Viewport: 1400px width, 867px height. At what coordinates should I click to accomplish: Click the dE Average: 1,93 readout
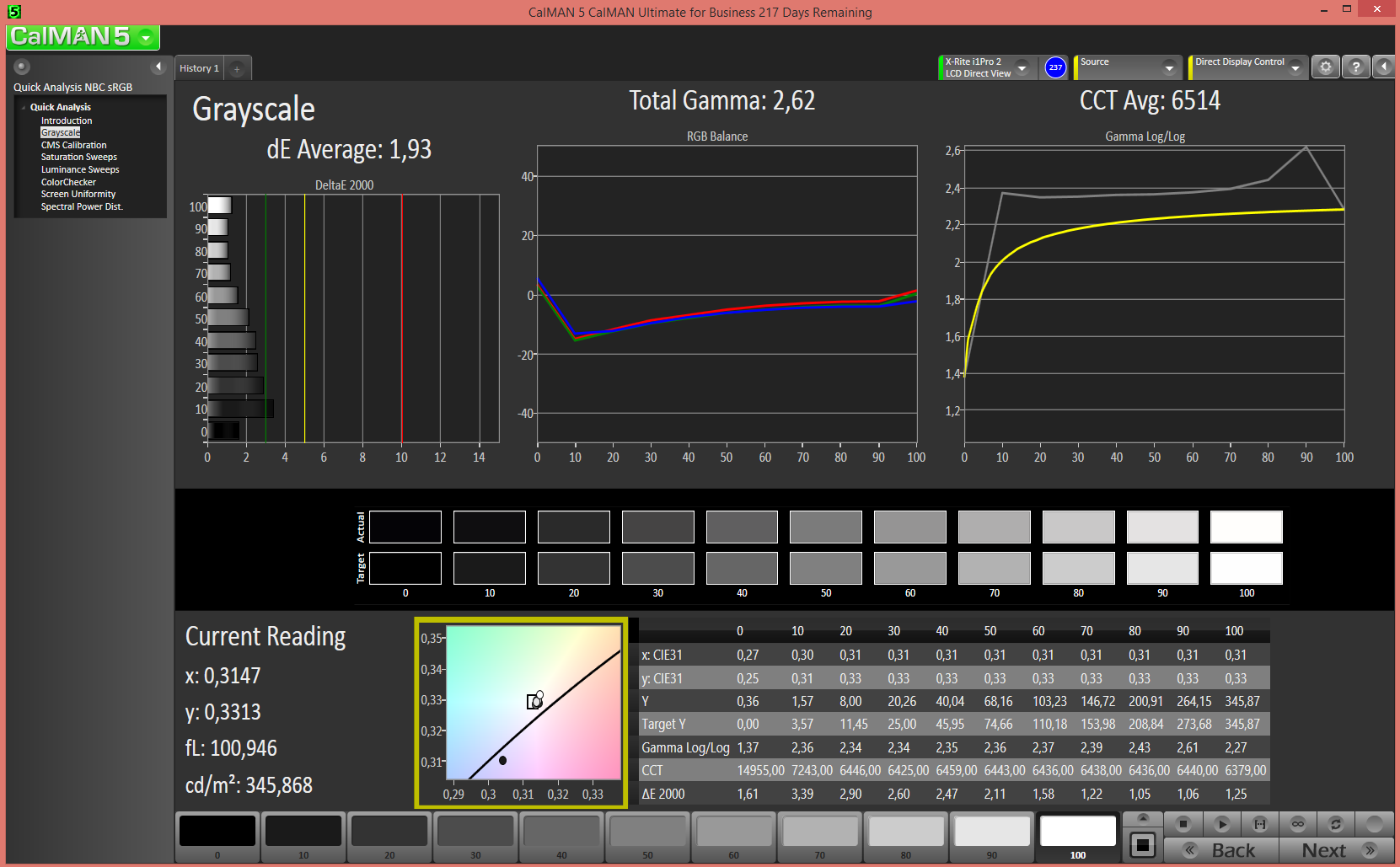click(349, 149)
